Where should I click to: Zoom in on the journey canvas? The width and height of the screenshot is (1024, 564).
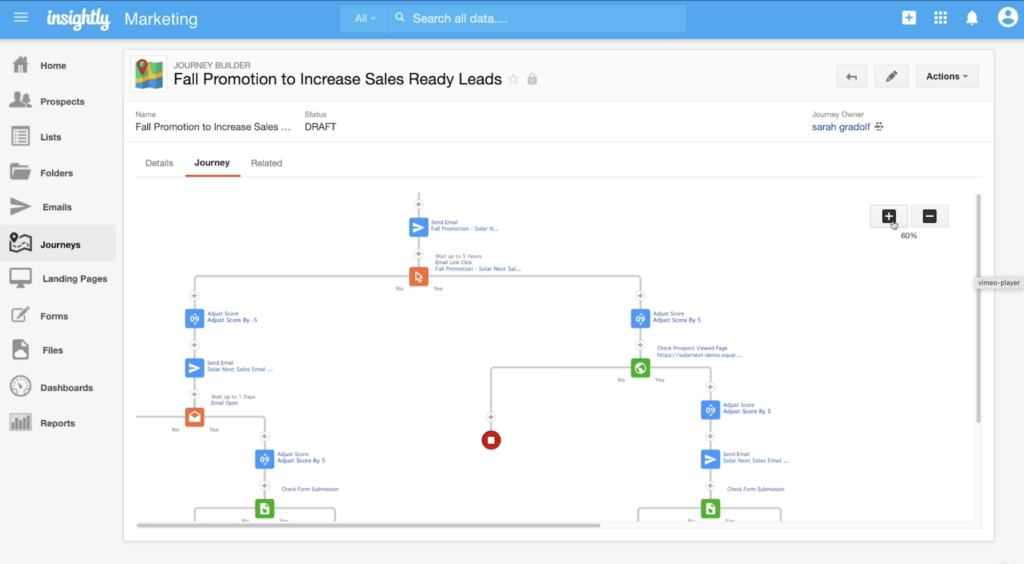click(888, 216)
